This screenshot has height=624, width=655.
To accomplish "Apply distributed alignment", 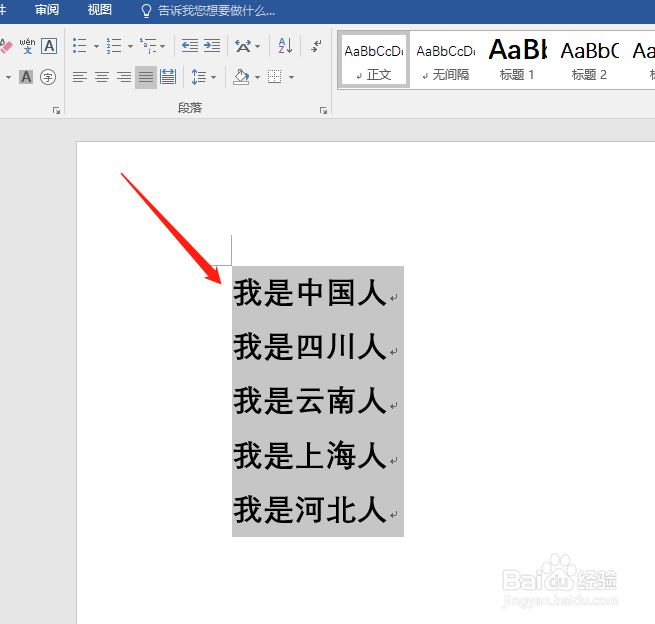I will click(x=168, y=77).
